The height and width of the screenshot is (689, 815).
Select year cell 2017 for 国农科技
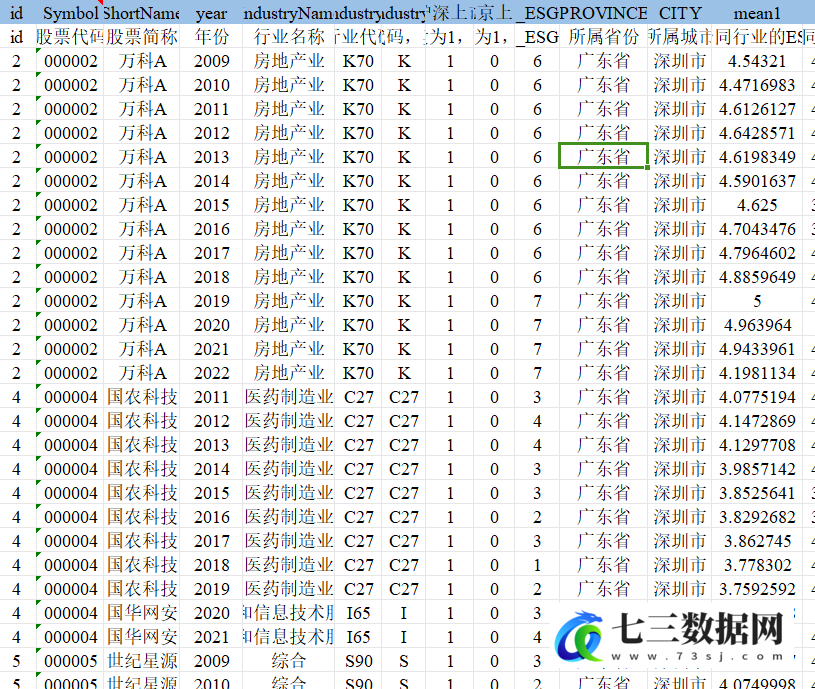pos(211,541)
